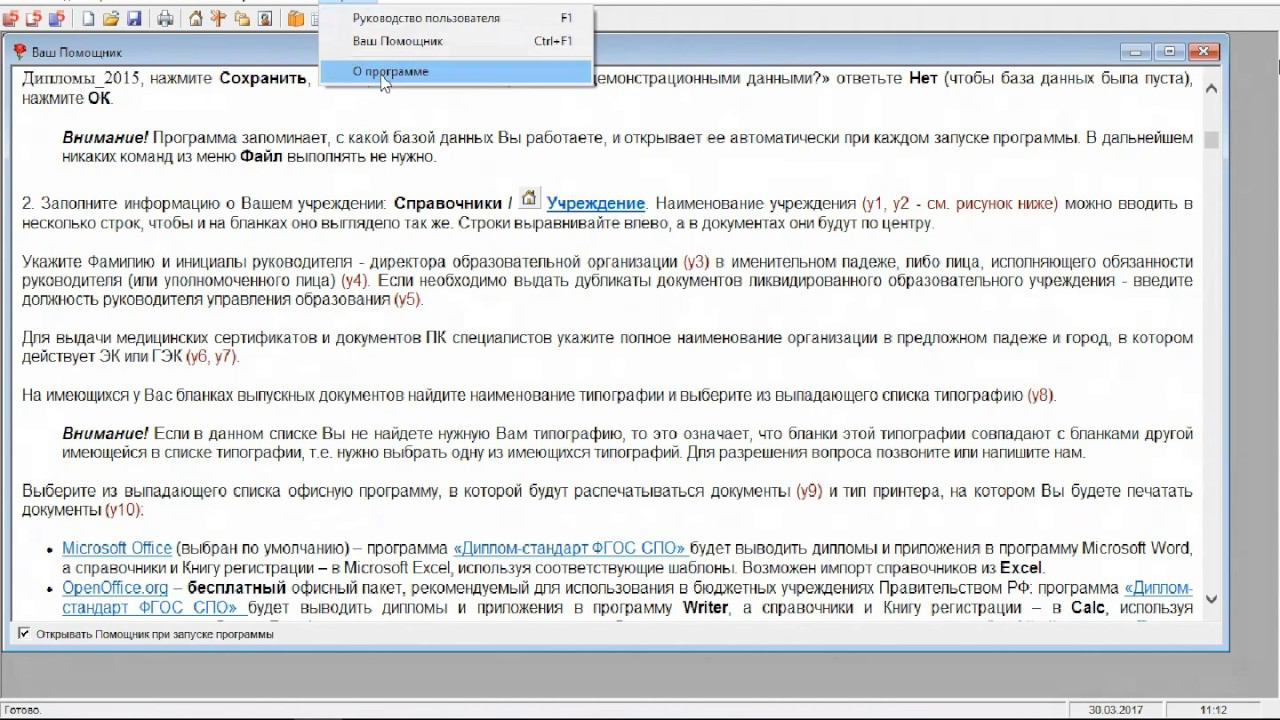The height and width of the screenshot is (720, 1280).
Task: Click the red reference (у3) in the text
Action: [x=696, y=262]
